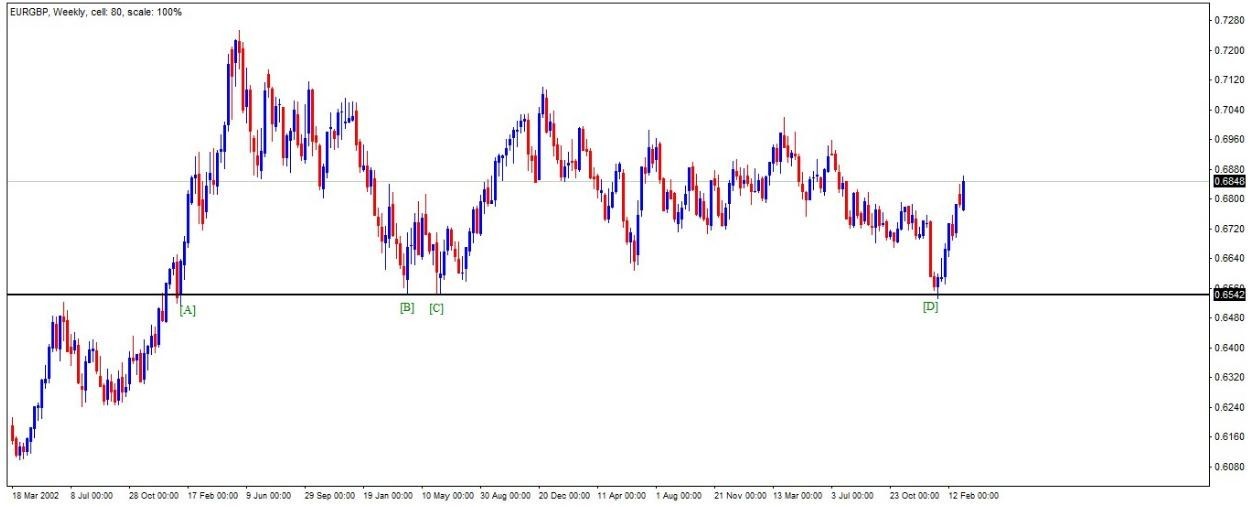Click the 17 Feb 00:00 date label
The height and width of the screenshot is (507, 1248).
pyautogui.click(x=212, y=495)
